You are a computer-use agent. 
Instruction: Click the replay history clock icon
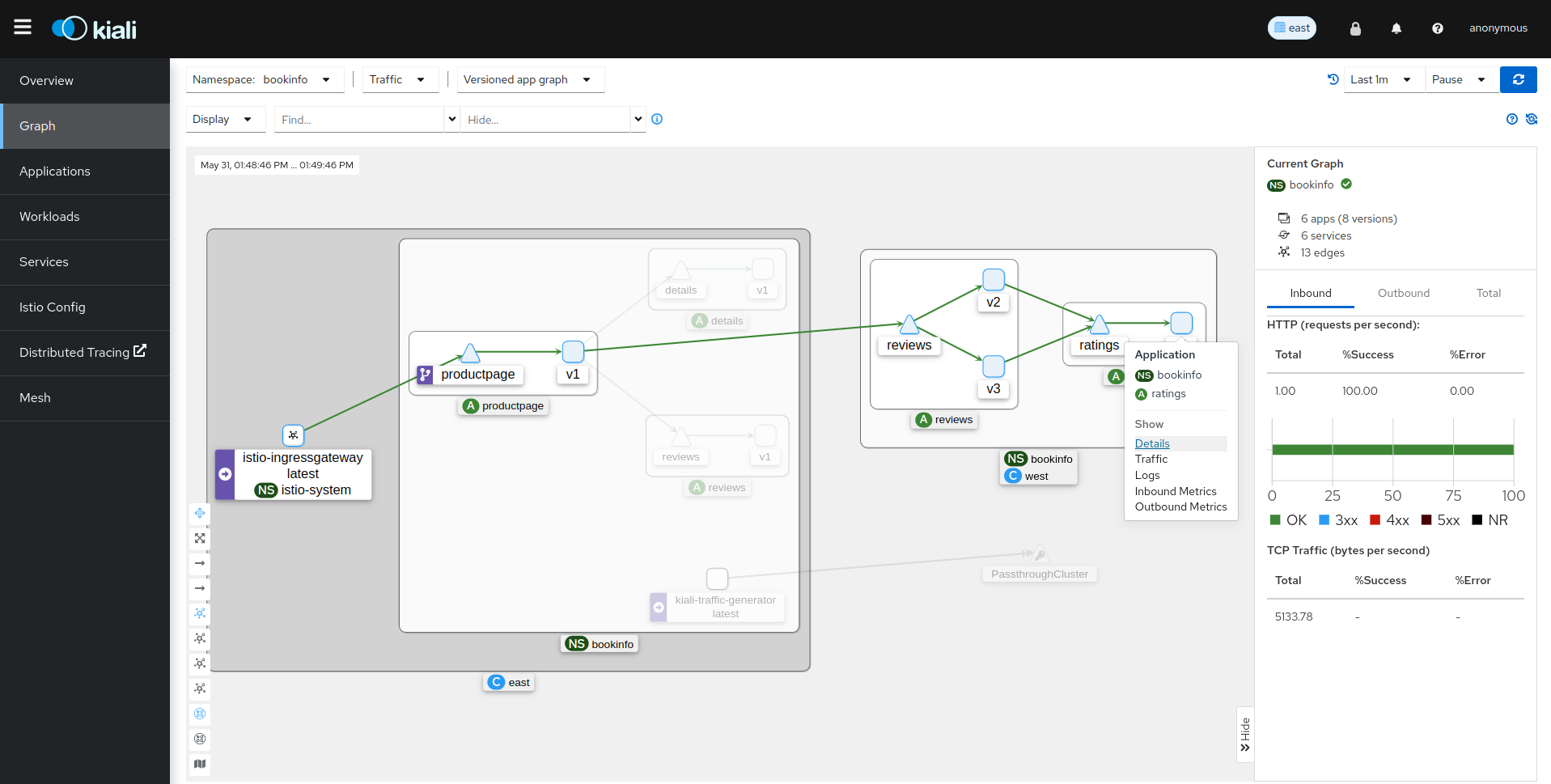pyautogui.click(x=1333, y=79)
